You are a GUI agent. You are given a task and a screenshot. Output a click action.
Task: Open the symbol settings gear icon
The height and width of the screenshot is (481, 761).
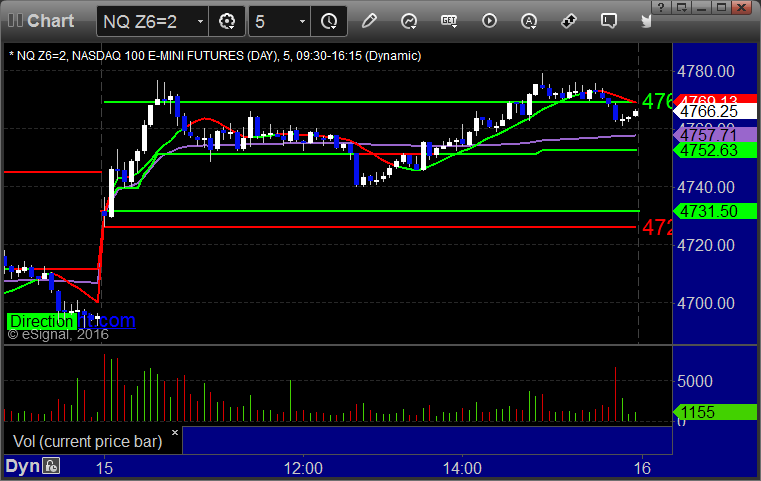[x=227, y=21]
